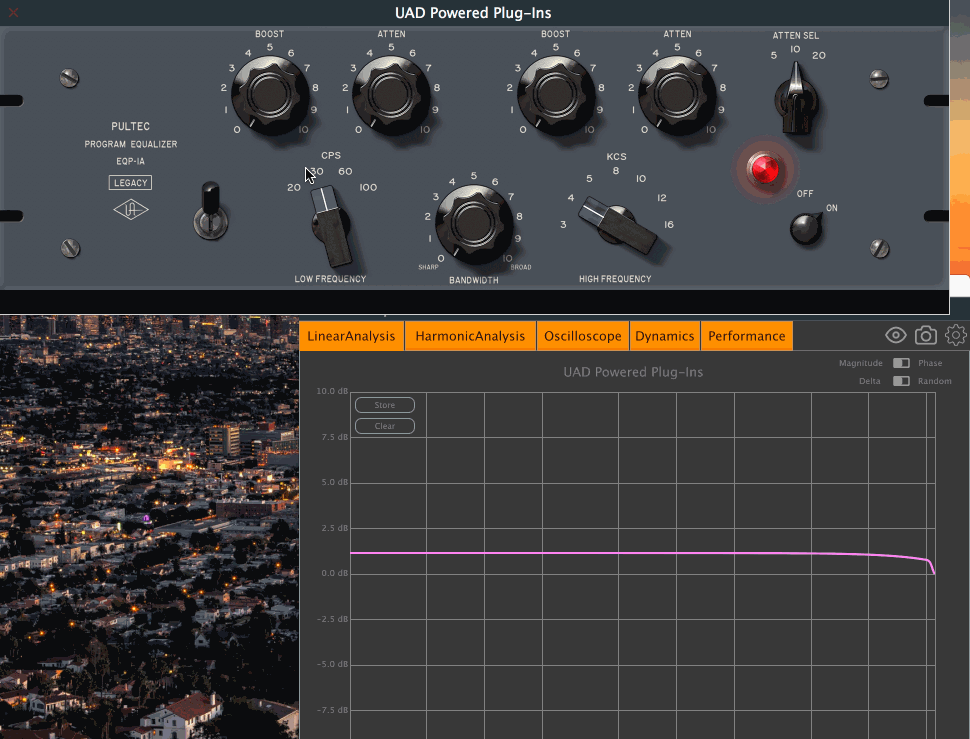Click the eye visibility icon

pos(896,336)
